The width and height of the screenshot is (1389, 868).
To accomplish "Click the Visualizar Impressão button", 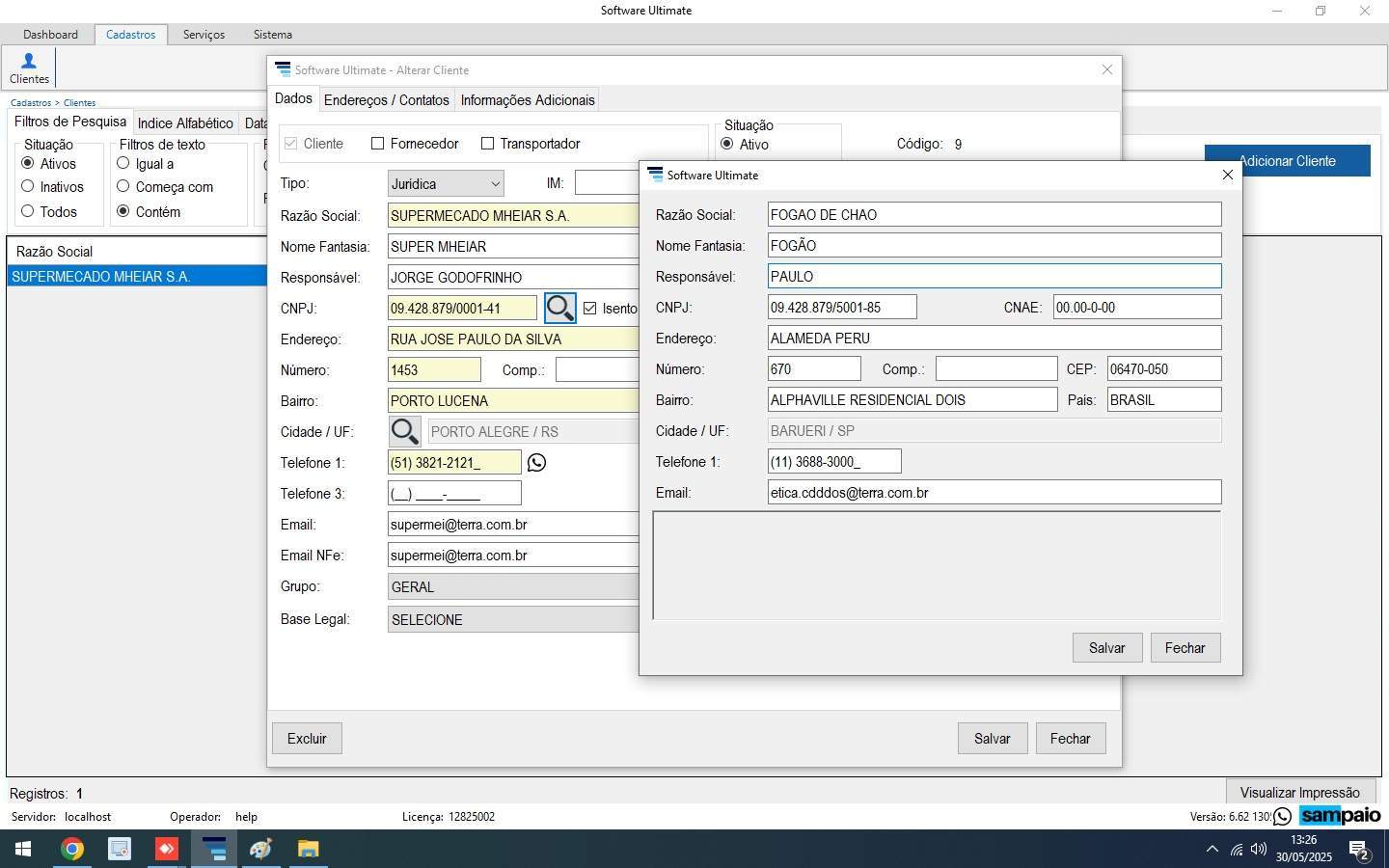I will [1299, 793].
